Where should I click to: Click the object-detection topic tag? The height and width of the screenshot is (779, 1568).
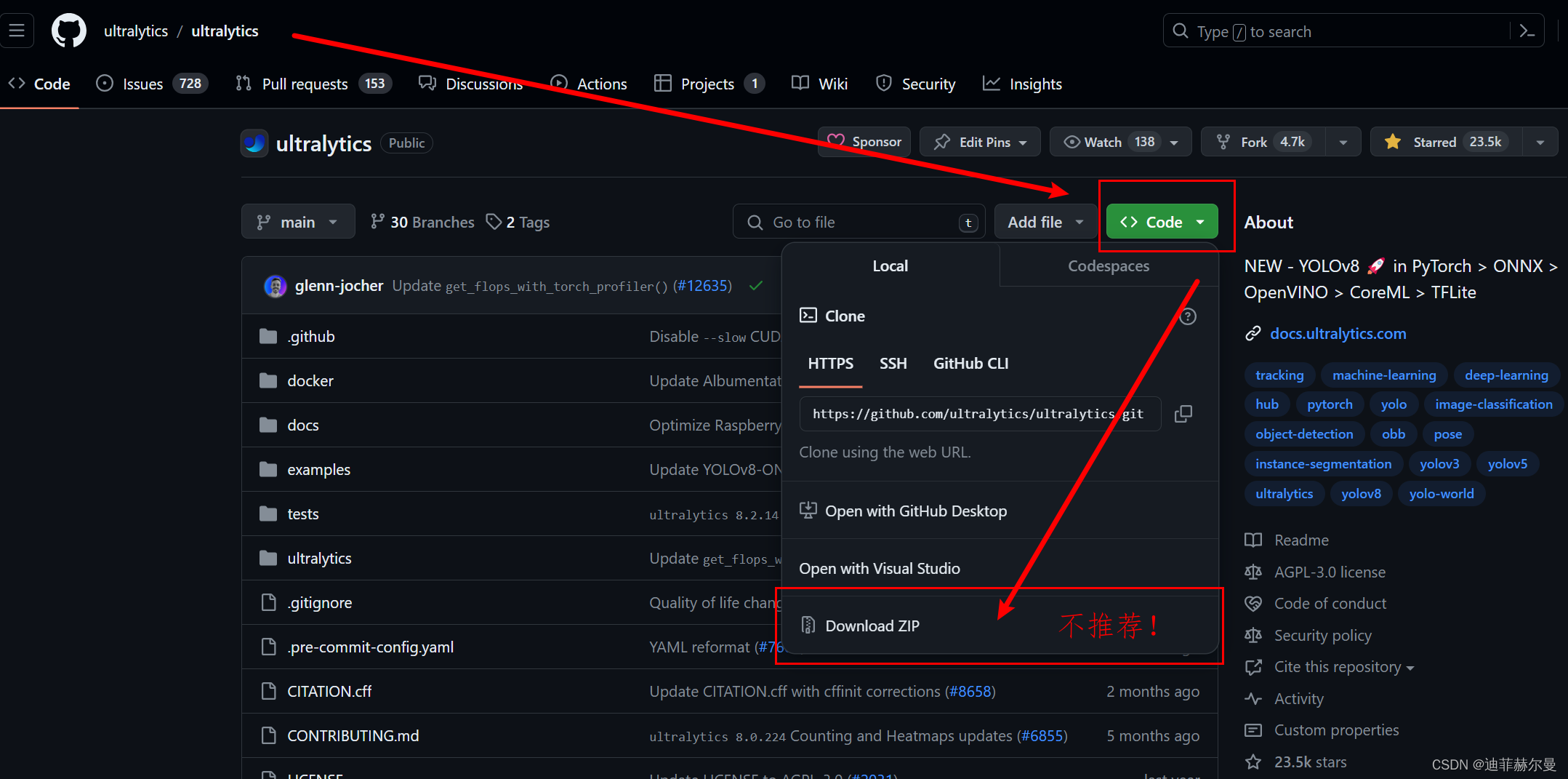tap(1304, 434)
